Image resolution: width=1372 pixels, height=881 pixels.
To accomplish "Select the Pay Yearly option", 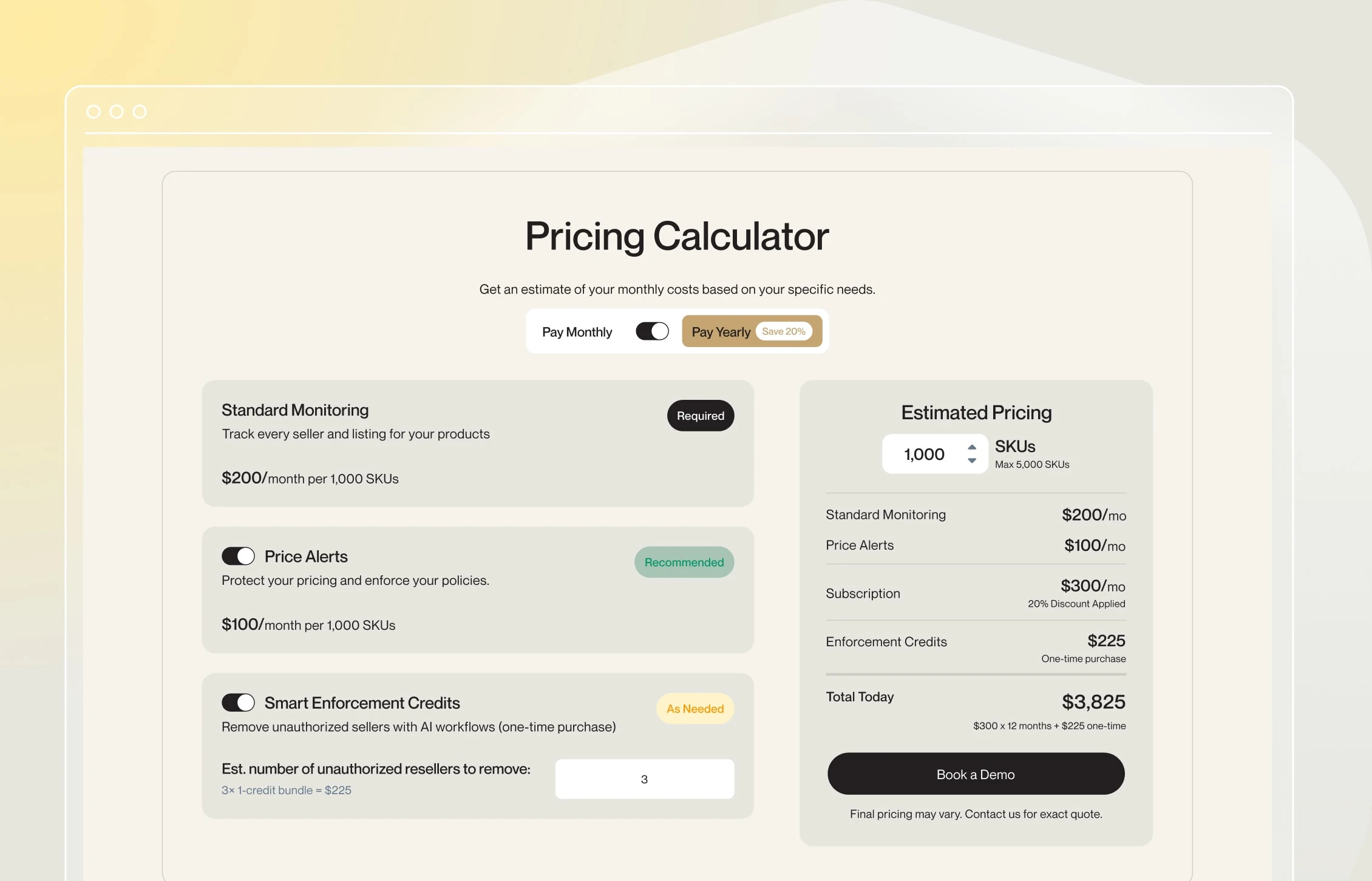I will coord(721,332).
